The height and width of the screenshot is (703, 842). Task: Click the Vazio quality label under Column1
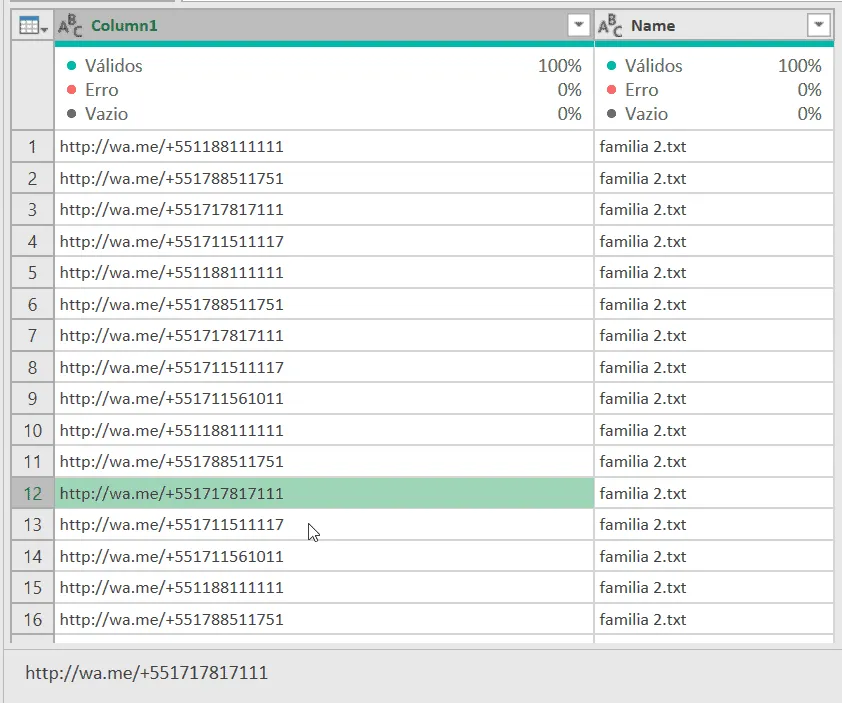(x=106, y=114)
